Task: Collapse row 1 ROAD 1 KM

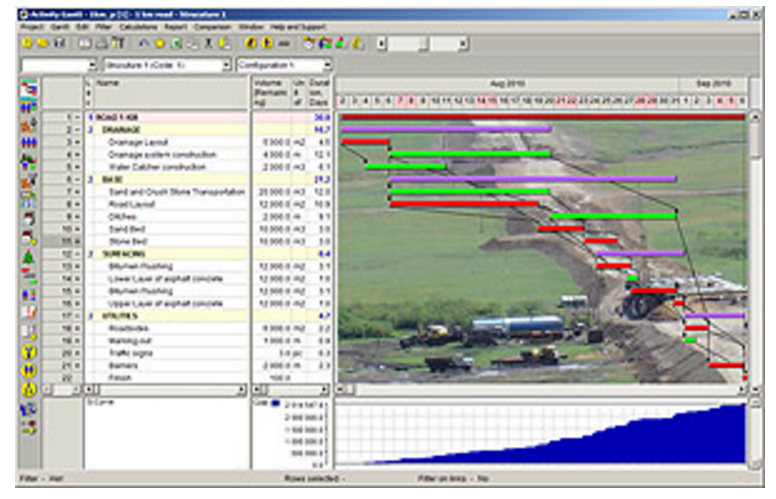Action: pos(78,117)
